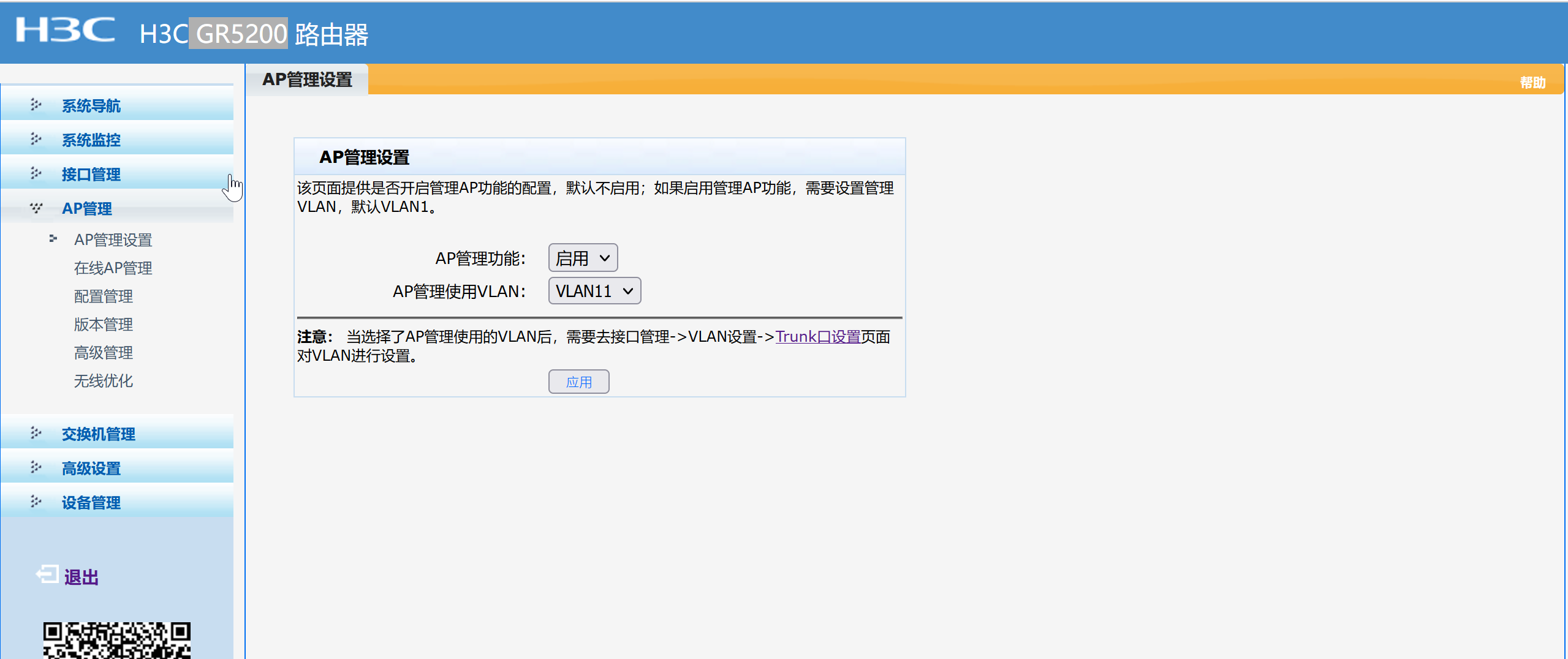Click 退出 to log out
1568x659 pixels.
[x=81, y=577]
